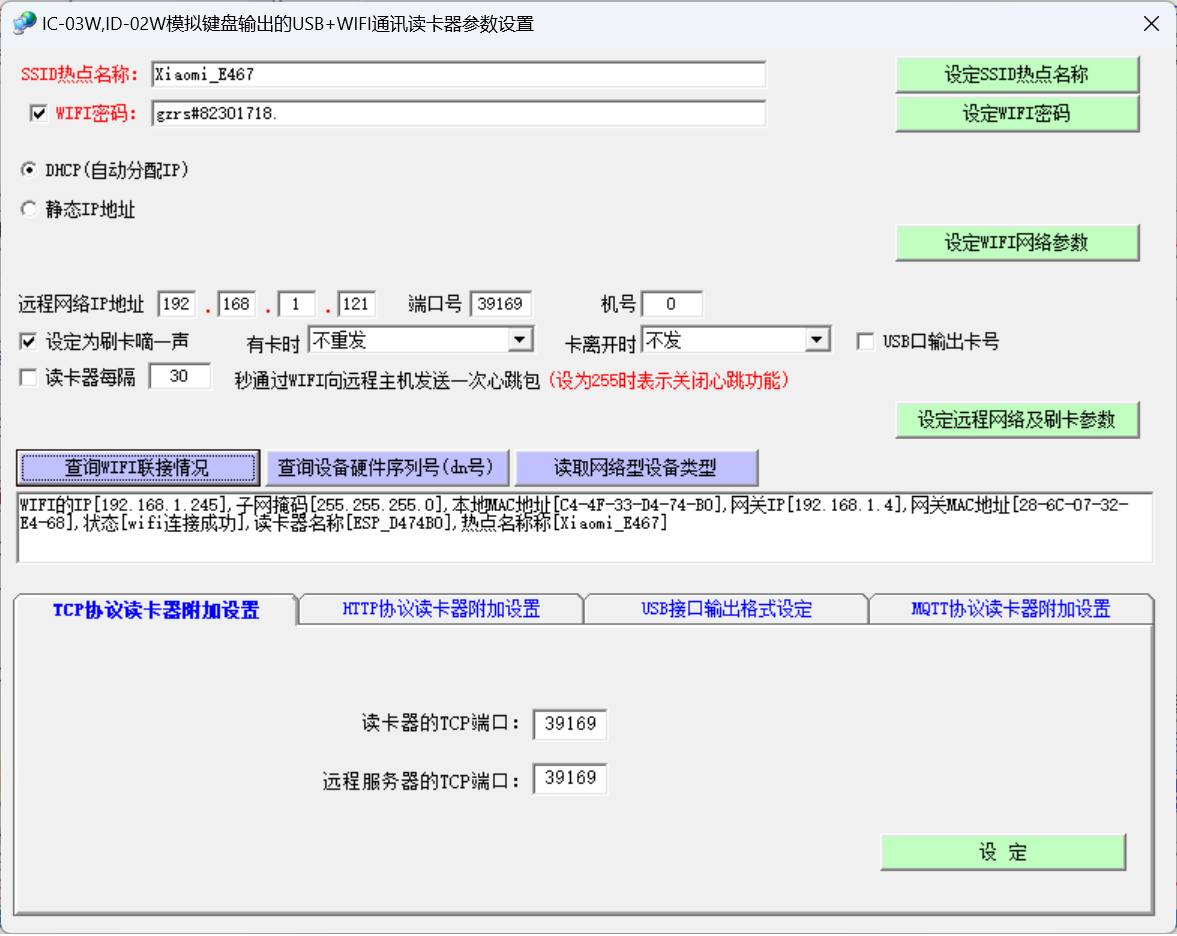The height and width of the screenshot is (936, 1177).
Task: Select DHCP automatic IP assignment option
Action: click(27, 170)
